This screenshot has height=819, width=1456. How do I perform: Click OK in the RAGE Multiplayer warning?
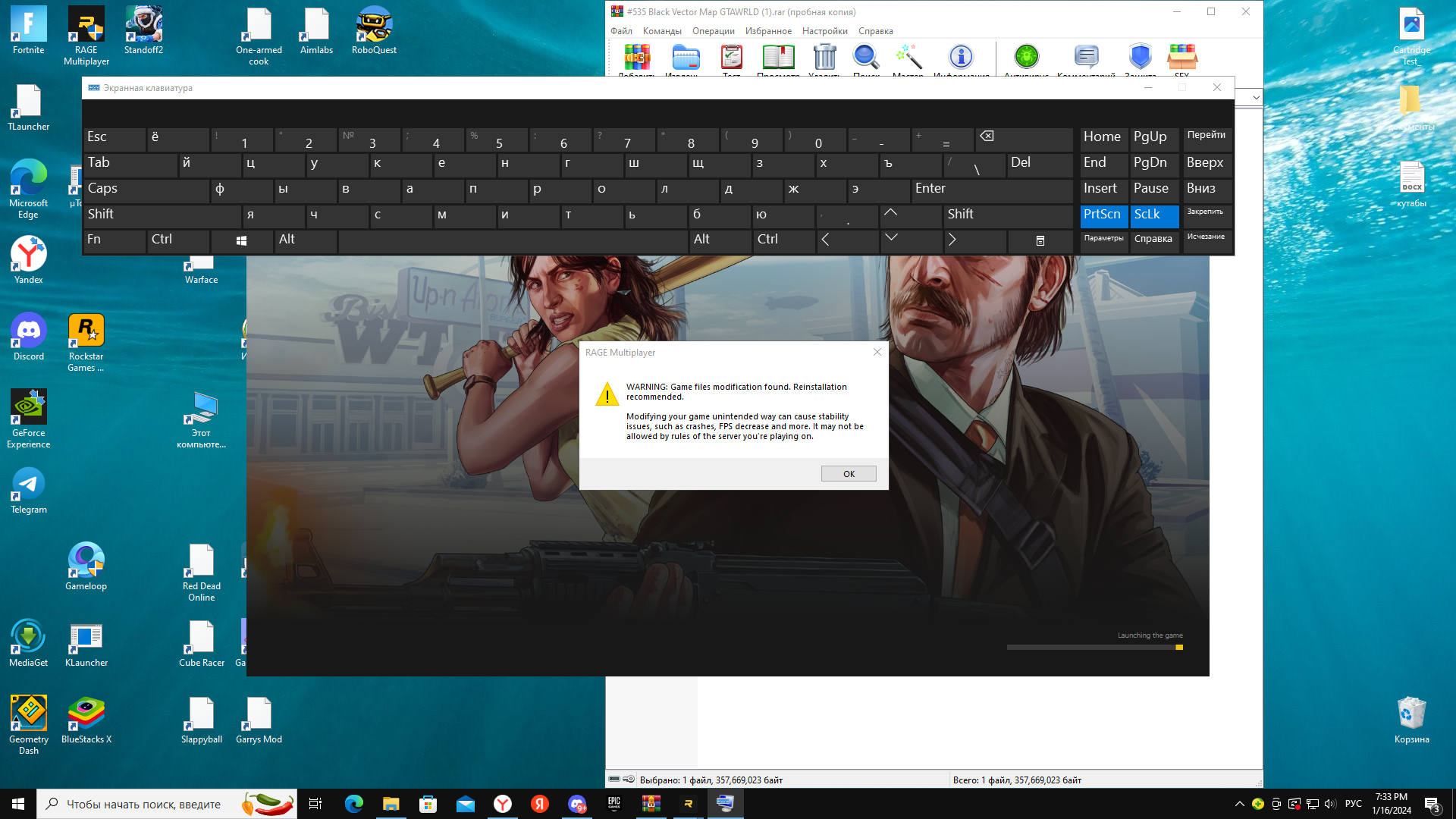(849, 474)
